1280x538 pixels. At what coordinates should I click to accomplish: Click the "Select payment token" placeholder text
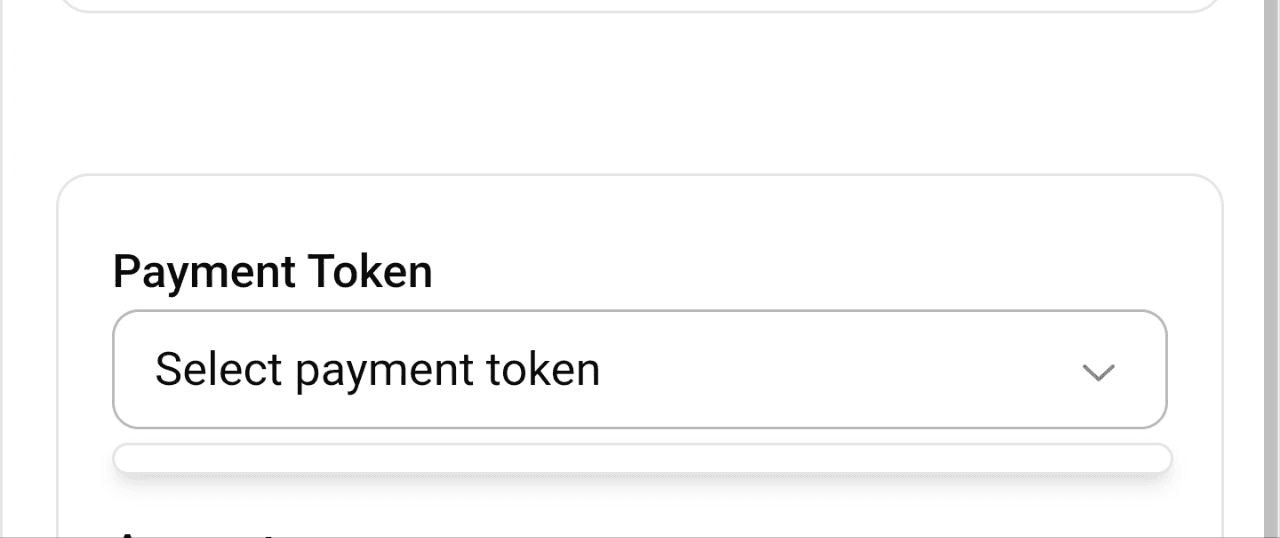(377, 370)
